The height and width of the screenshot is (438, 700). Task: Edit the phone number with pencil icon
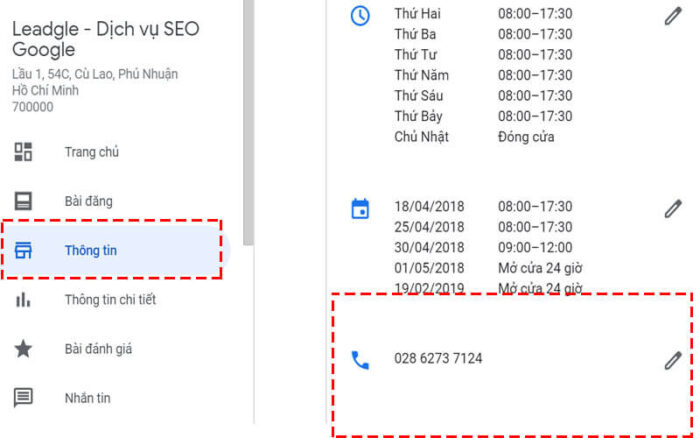point(673,360)
